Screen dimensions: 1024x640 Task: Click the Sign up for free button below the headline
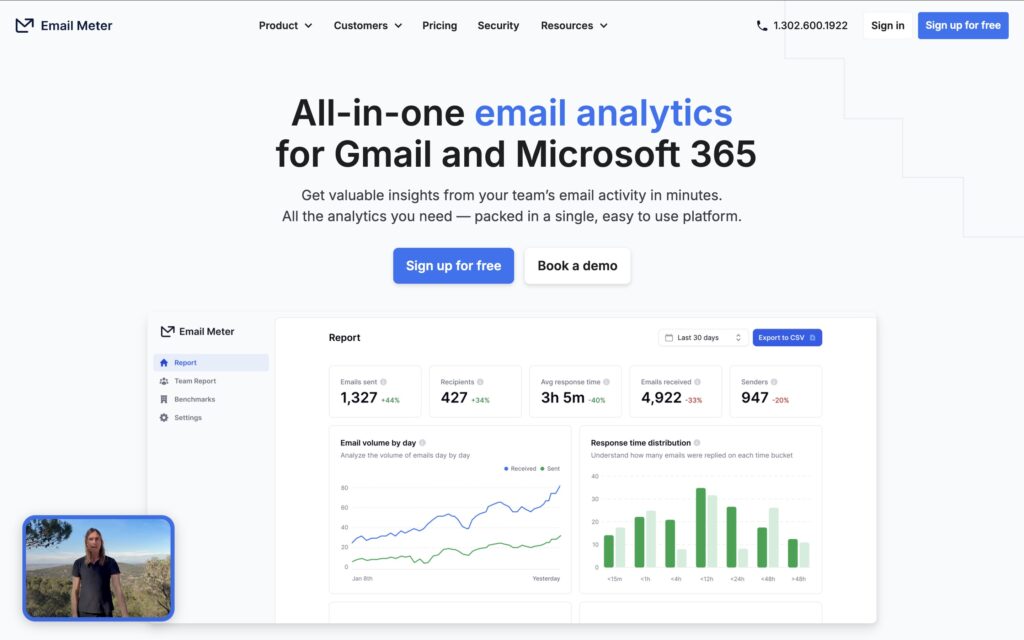453,266
